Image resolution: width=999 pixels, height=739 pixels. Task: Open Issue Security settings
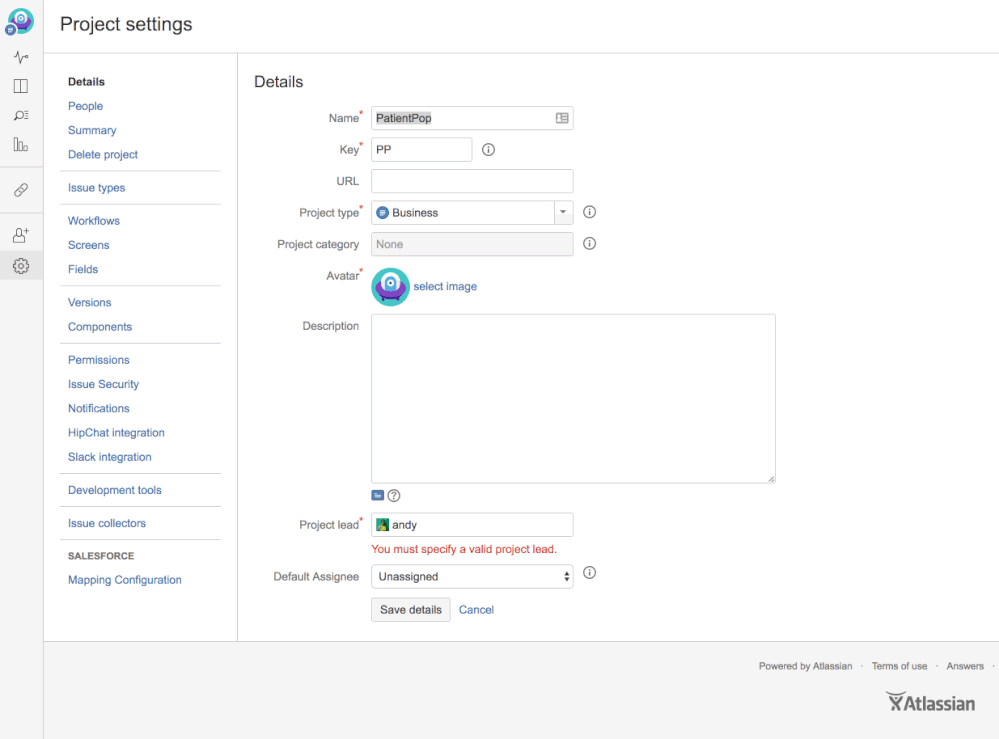[103, 384]
